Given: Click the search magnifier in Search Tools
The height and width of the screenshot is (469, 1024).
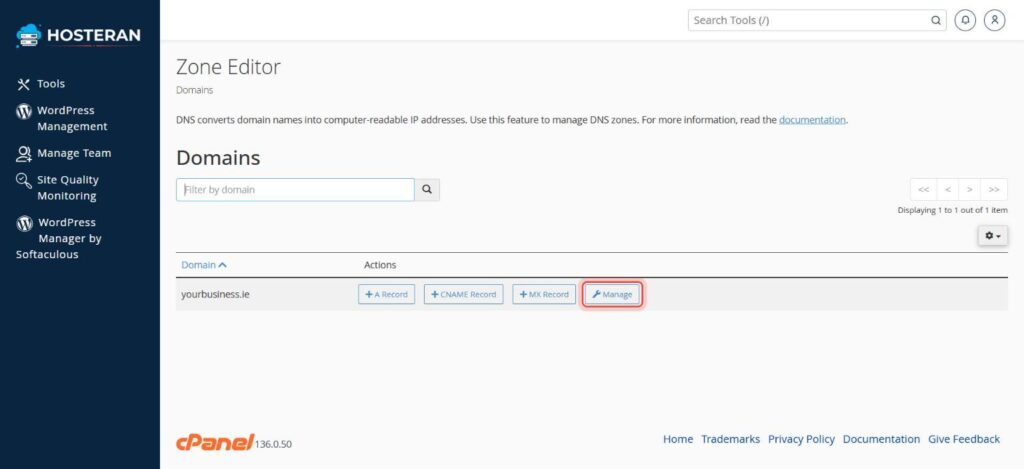Looking at the screenshot, I should 935,20.
